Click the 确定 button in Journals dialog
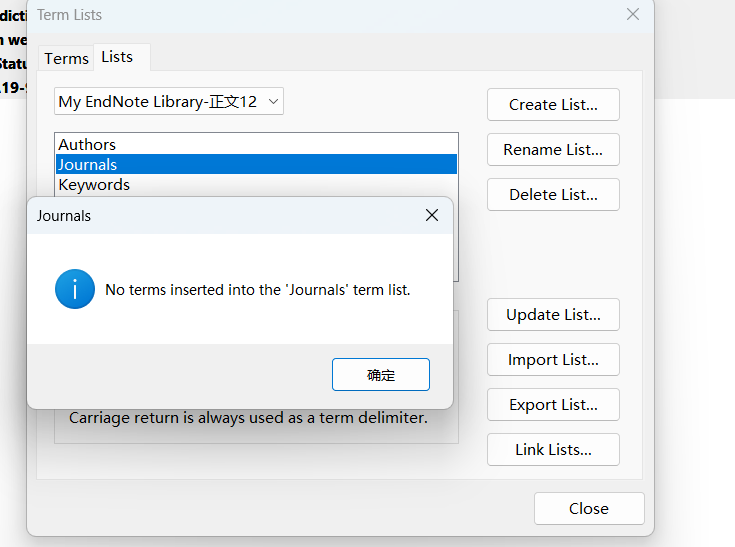This screenshot has height=547, width=735. click(381, 375)
